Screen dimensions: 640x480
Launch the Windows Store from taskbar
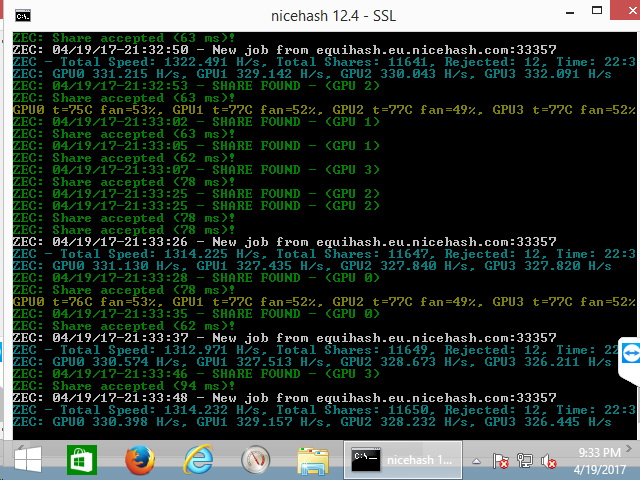(x=82, y=460)
